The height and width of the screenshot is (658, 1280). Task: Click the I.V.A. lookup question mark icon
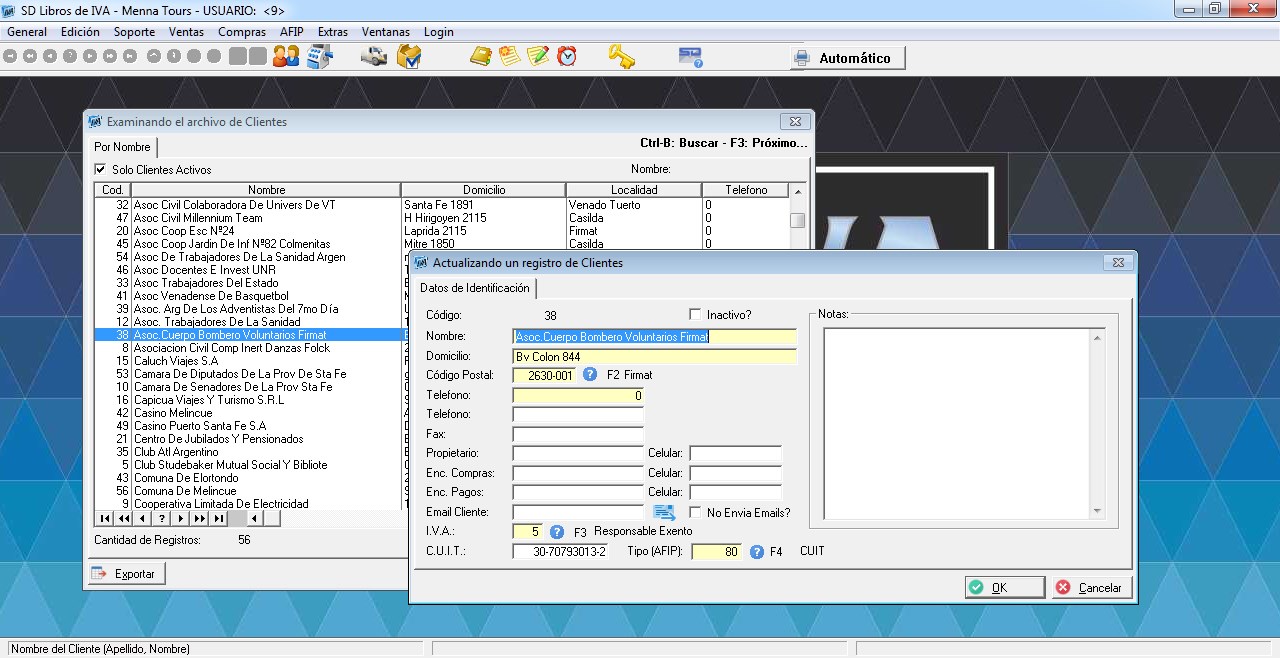(557, 532)
